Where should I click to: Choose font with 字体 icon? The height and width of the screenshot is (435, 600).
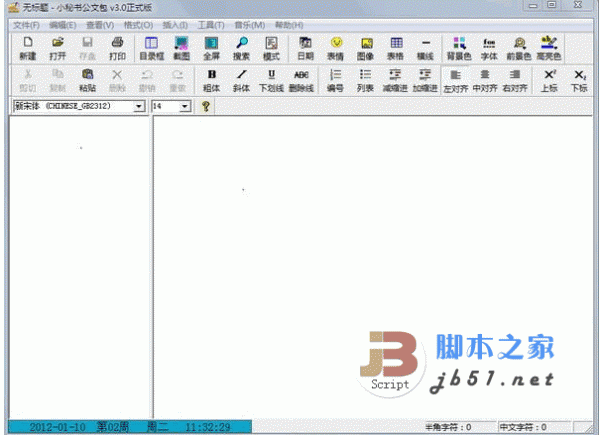pyautogui.click(x=489, y=48)
